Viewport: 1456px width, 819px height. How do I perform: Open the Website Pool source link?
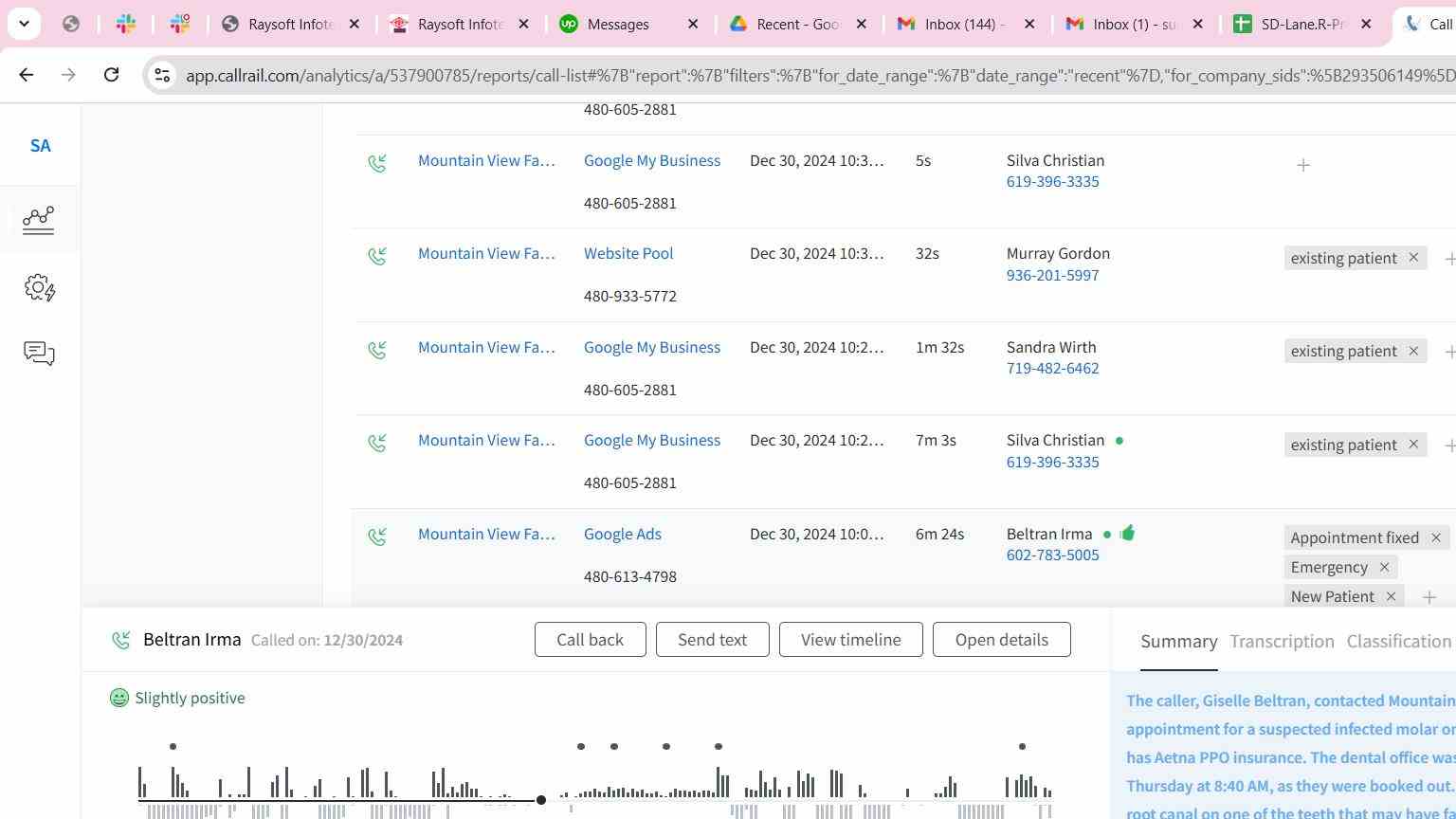628,254
